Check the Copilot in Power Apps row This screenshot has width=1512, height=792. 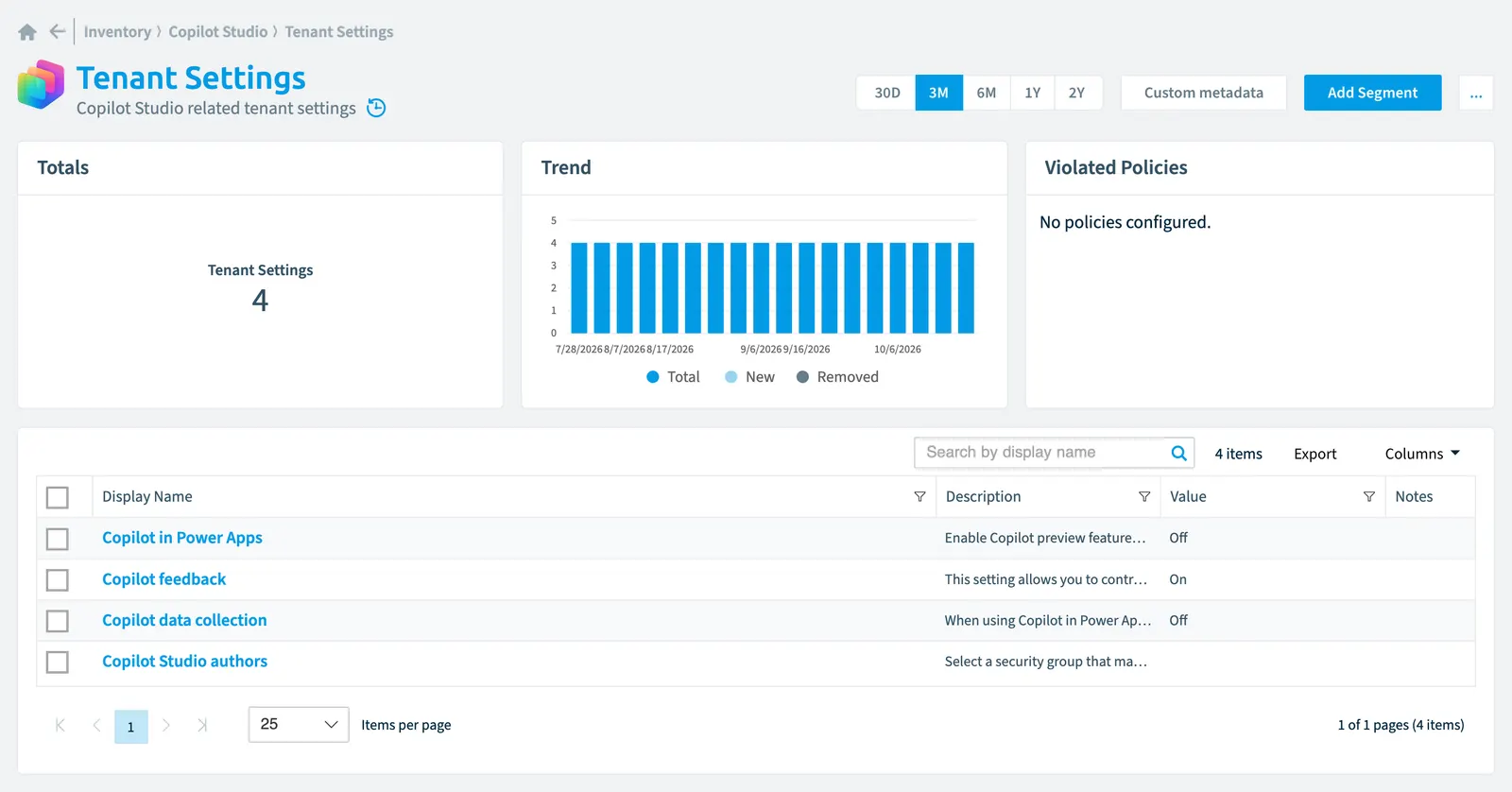click(x=58, y=539)
